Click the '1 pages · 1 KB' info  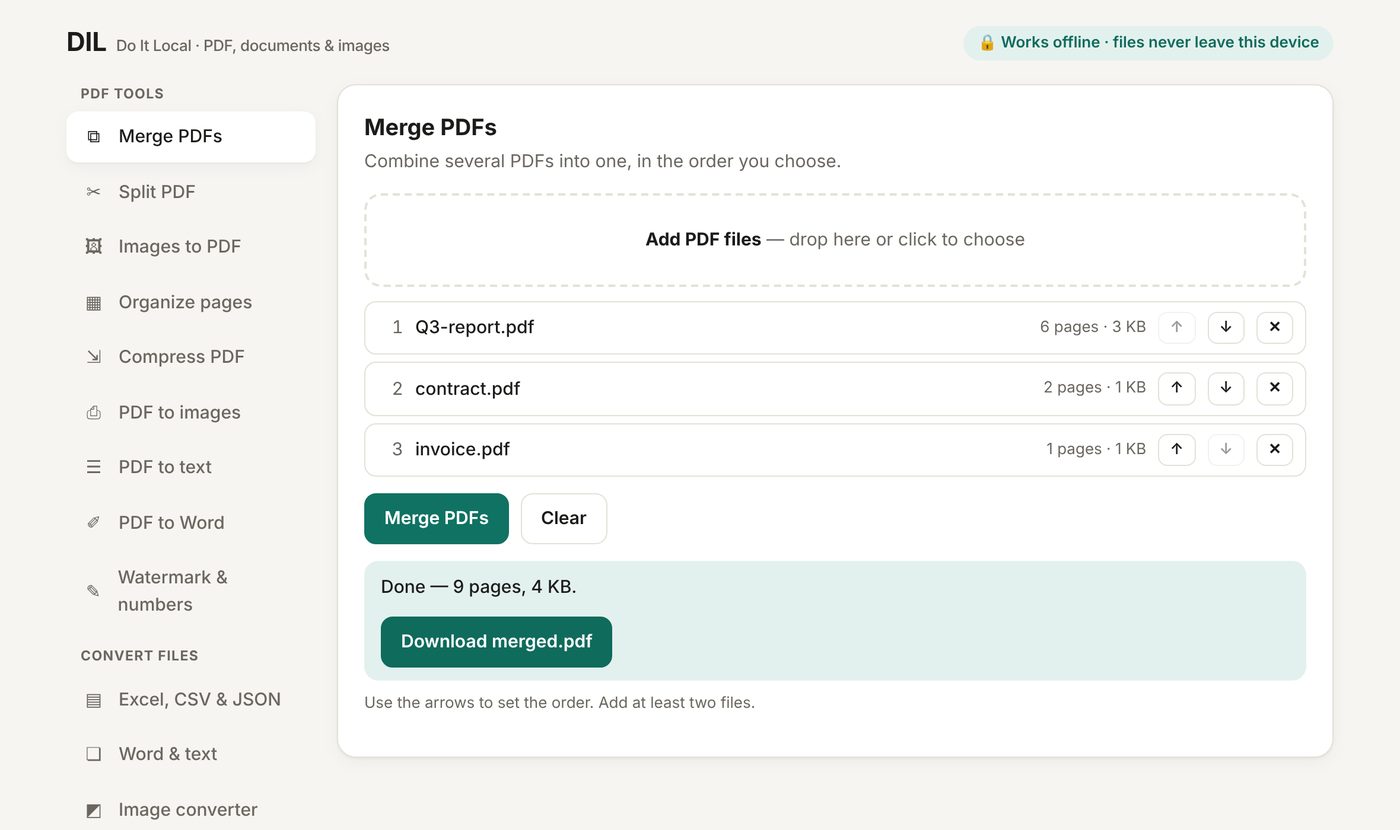point(1096,449)
